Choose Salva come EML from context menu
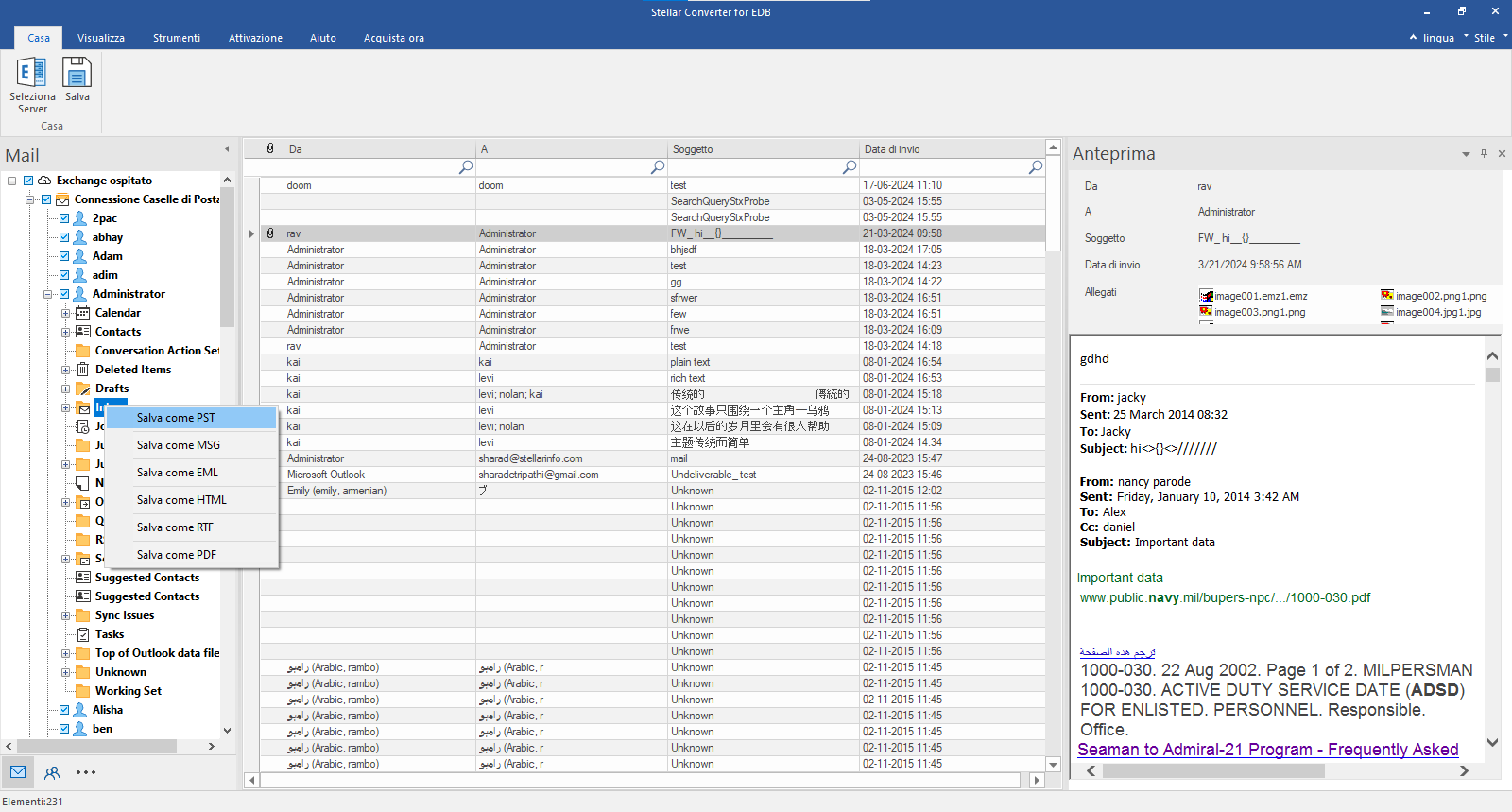 (x=192, y=473)
